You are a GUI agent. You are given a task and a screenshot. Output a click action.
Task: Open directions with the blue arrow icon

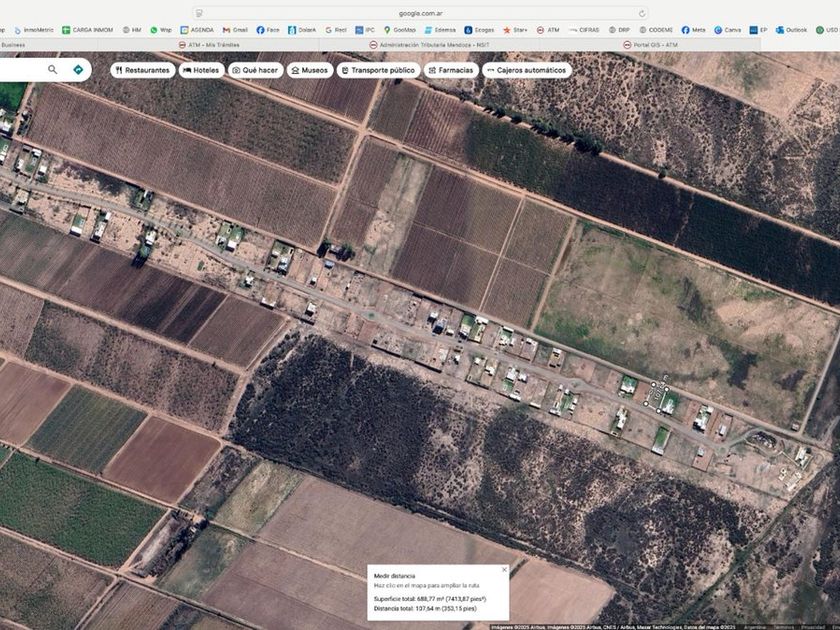[x=78, y=70]
